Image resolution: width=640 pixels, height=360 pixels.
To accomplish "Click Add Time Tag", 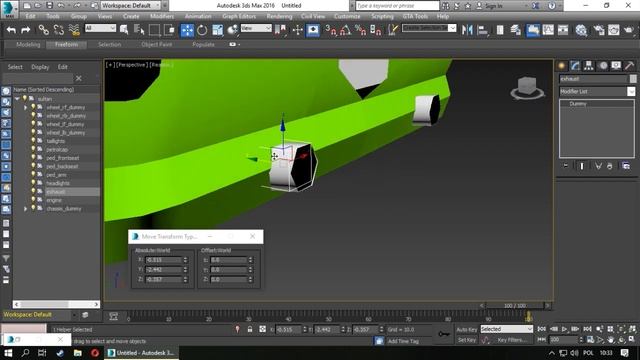I will [403, 341].
